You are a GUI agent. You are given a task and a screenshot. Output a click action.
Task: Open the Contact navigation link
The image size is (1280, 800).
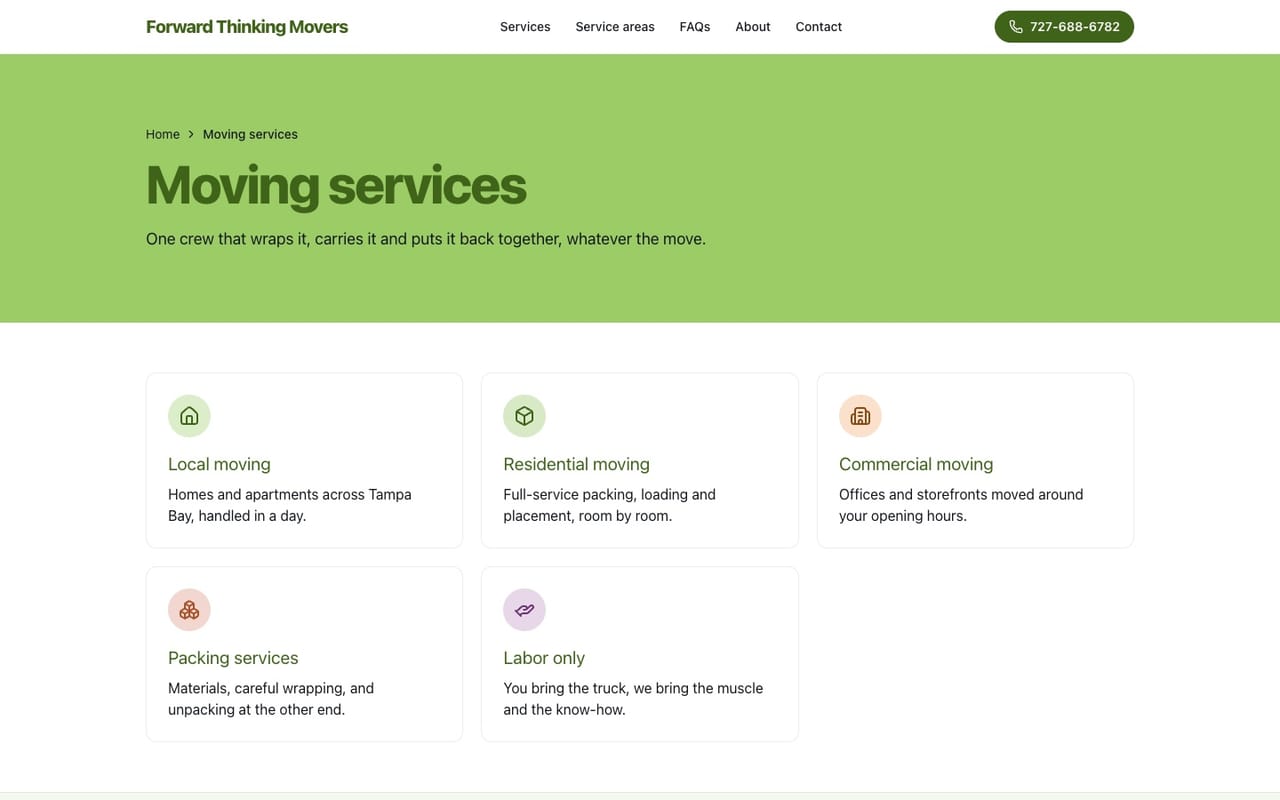click(x=819, y=27)
